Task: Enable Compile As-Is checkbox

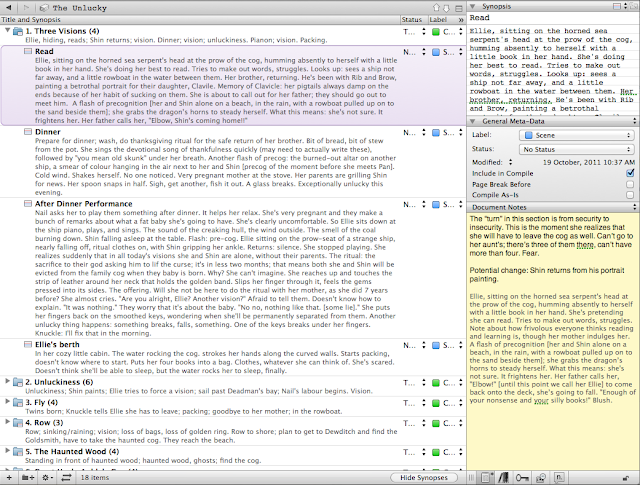Action: (x=630, y=195)
